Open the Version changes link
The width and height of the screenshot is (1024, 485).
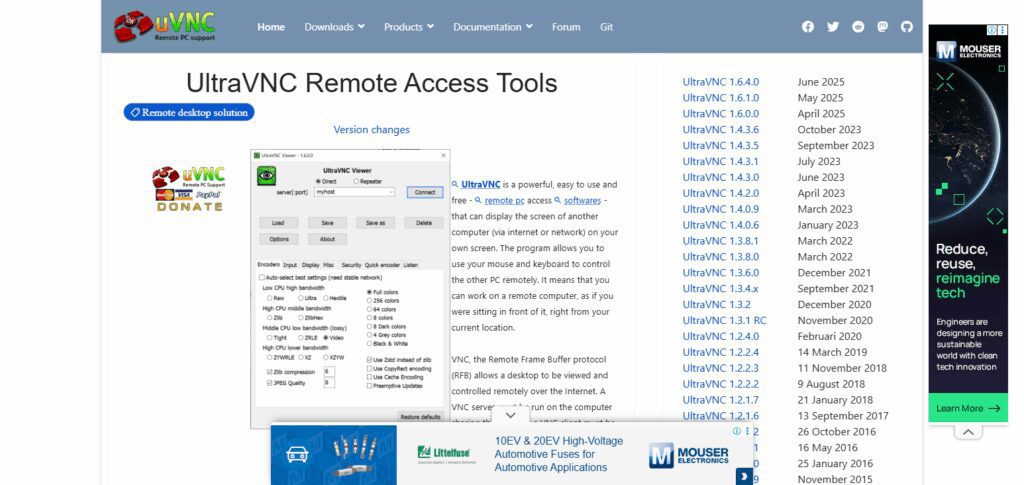[x=372, y=129]
